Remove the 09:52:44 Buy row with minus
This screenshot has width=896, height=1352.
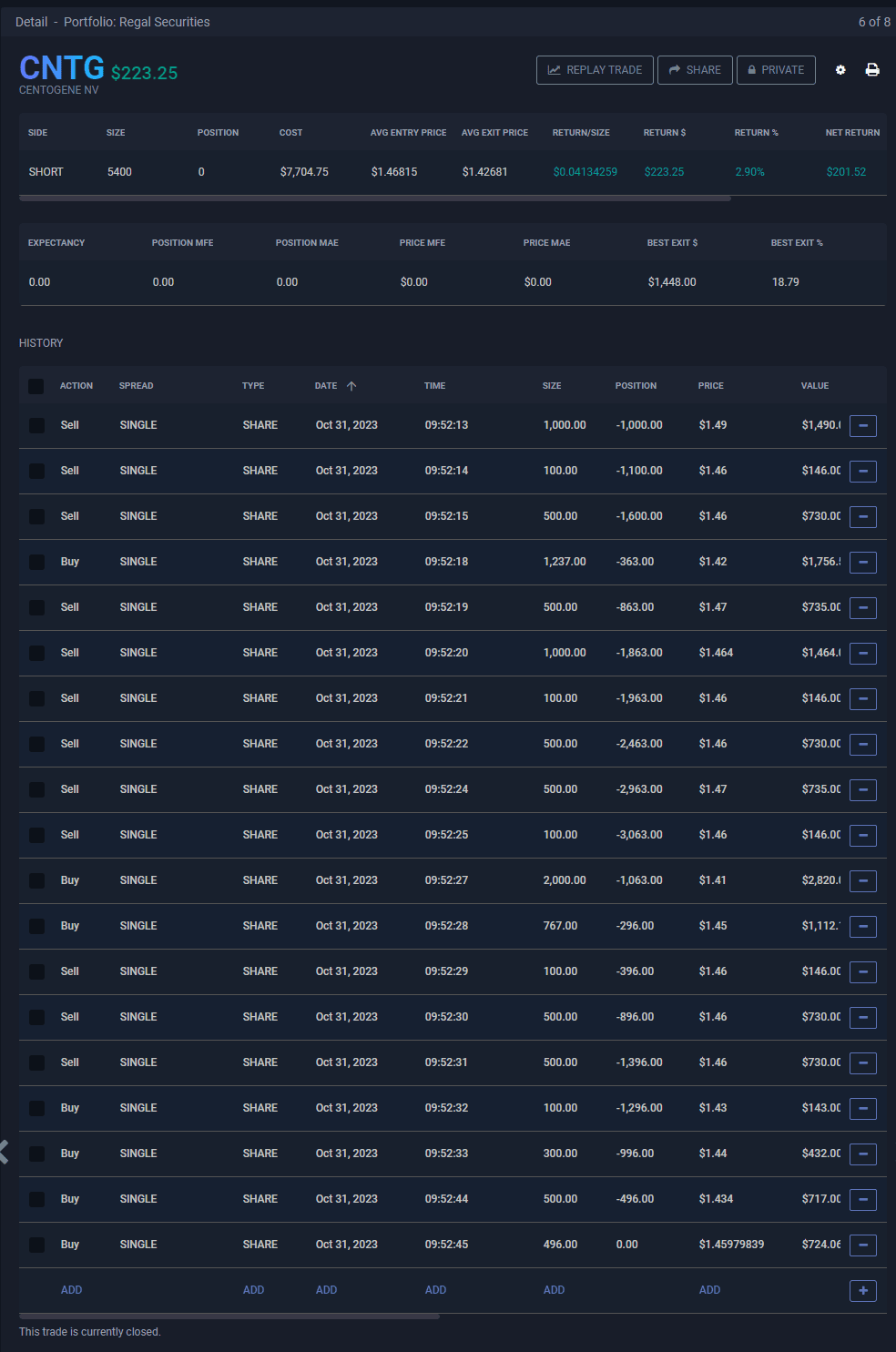pos(863,1199)
